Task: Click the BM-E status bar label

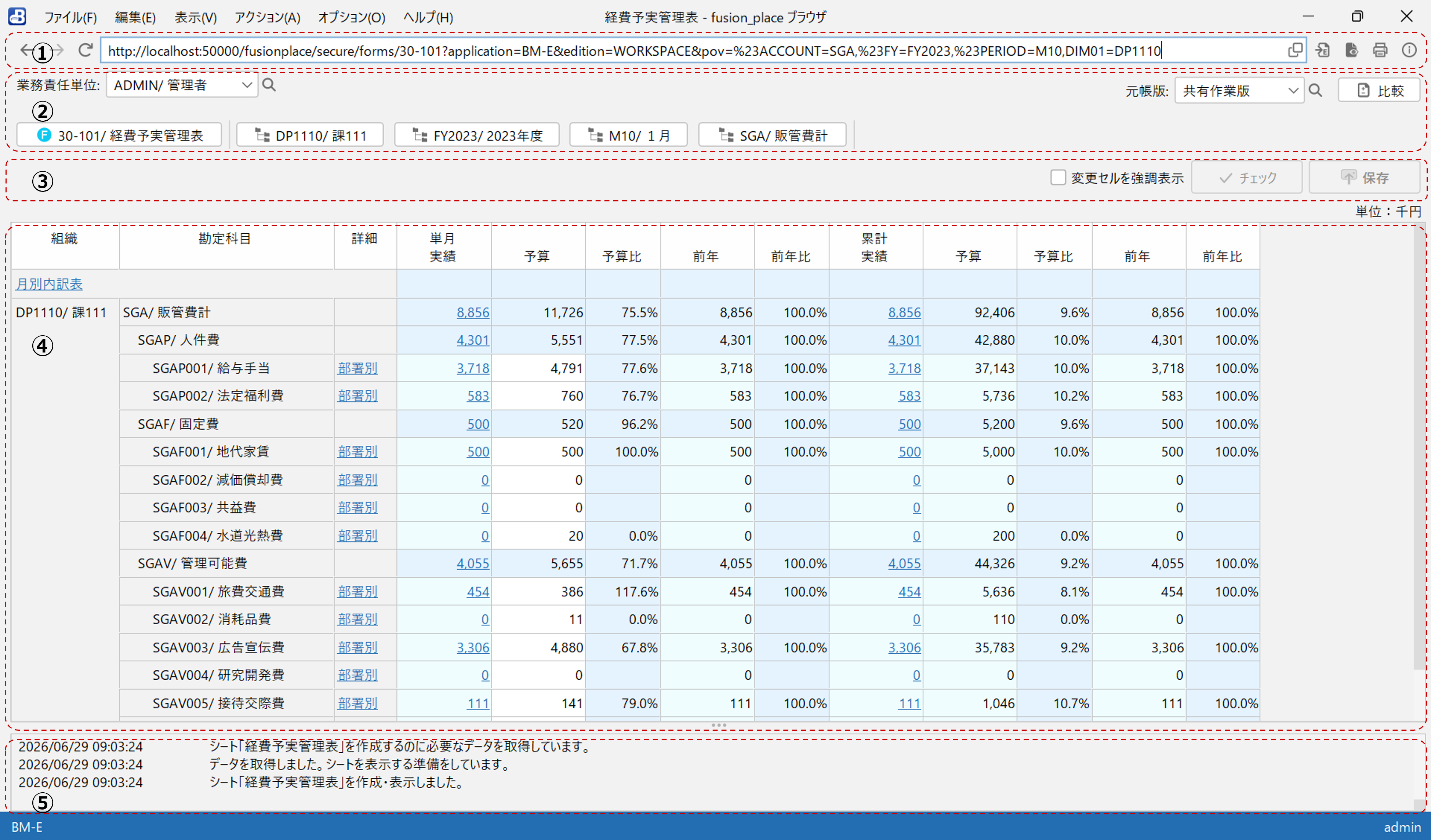Action: [27, 827]
